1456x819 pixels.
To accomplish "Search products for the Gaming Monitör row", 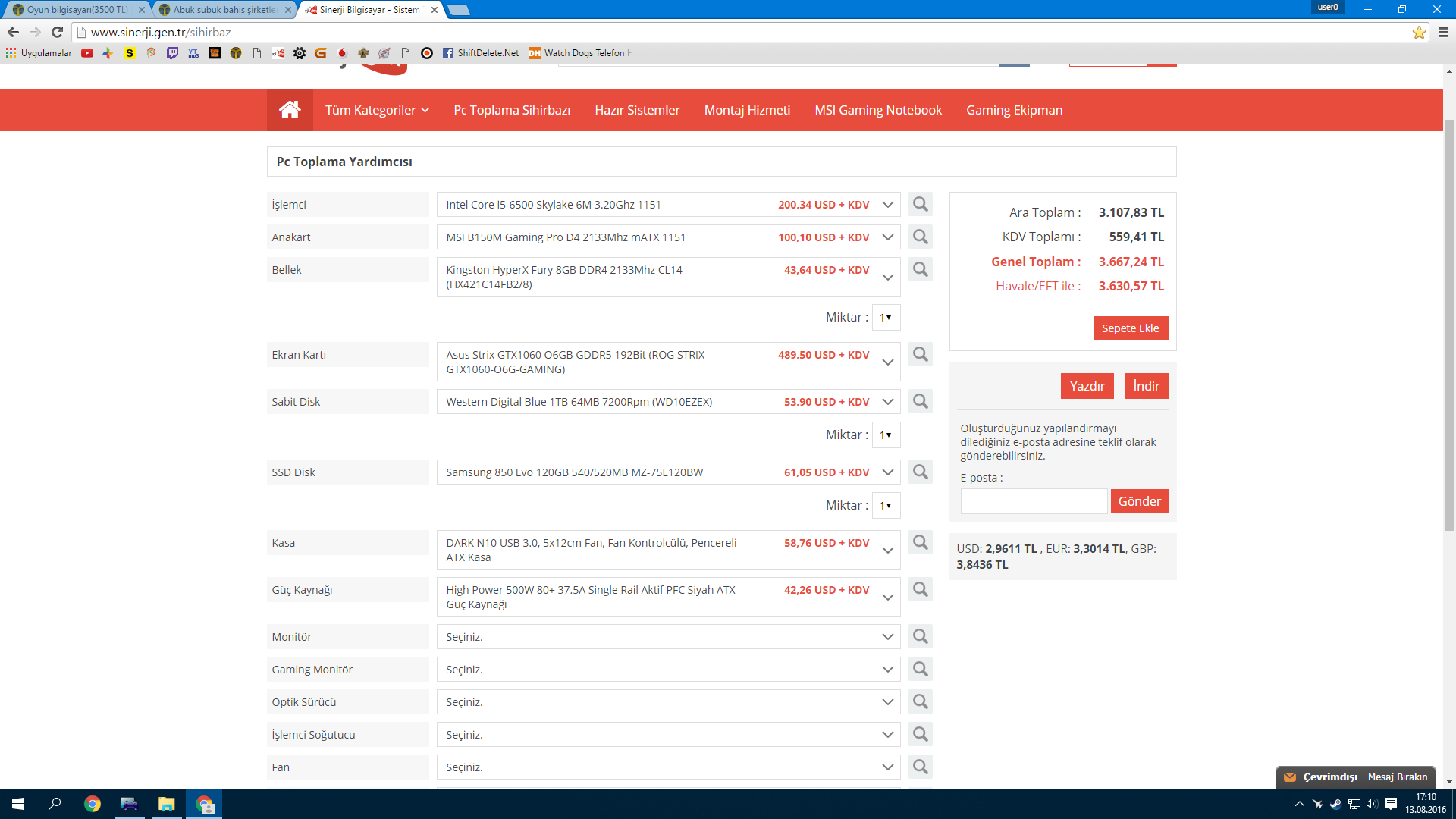I will tap(921, 669).
